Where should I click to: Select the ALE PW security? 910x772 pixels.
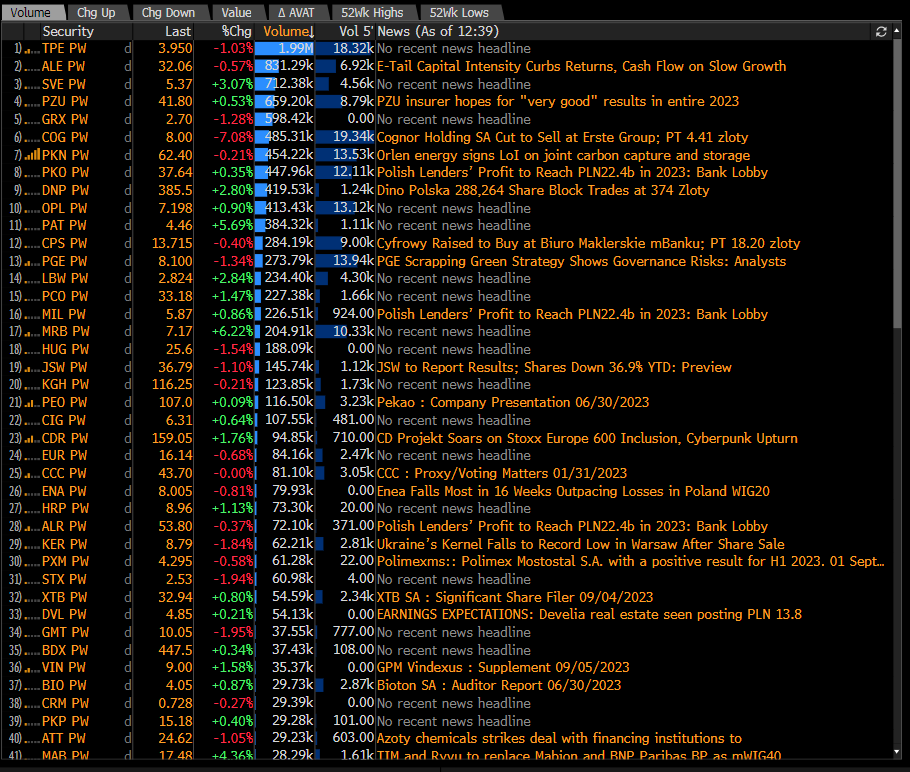pos(63,67)
